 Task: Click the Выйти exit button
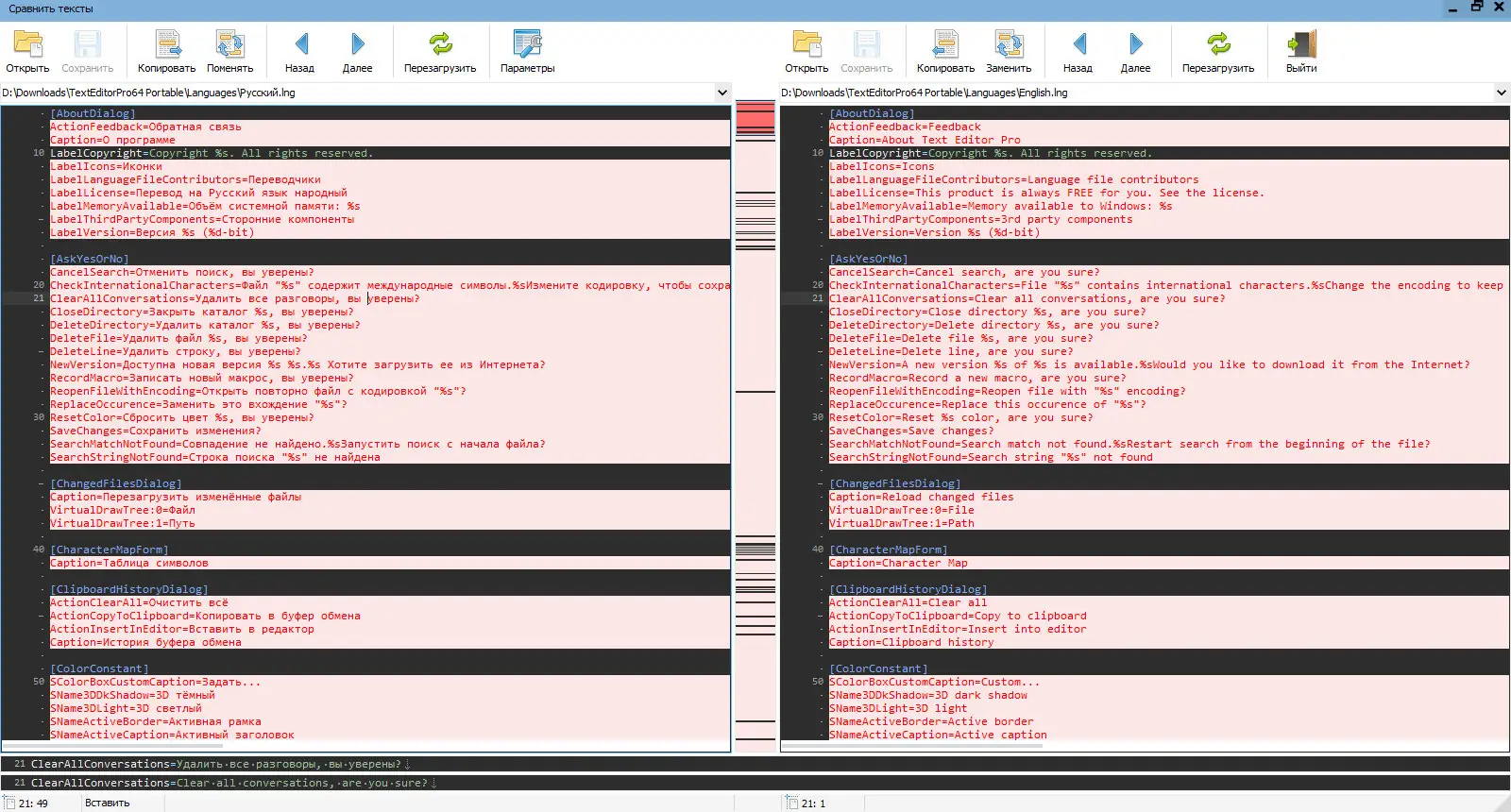[1301, 51]
